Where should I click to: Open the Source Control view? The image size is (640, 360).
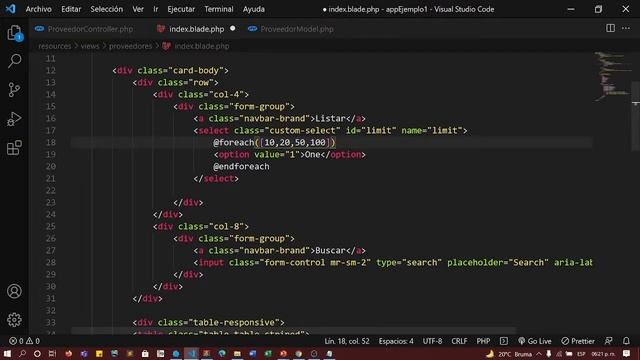pos(14,90)
